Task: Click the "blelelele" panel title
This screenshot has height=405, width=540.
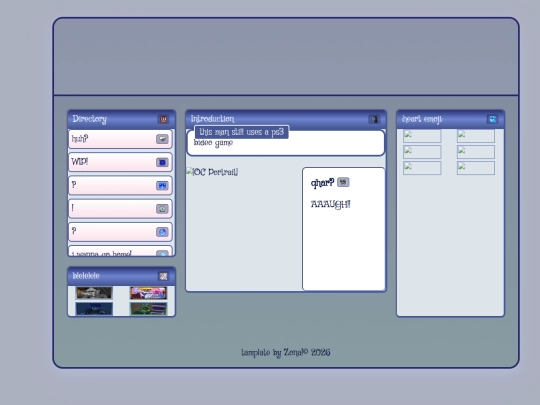Action: tap(86, 276)
